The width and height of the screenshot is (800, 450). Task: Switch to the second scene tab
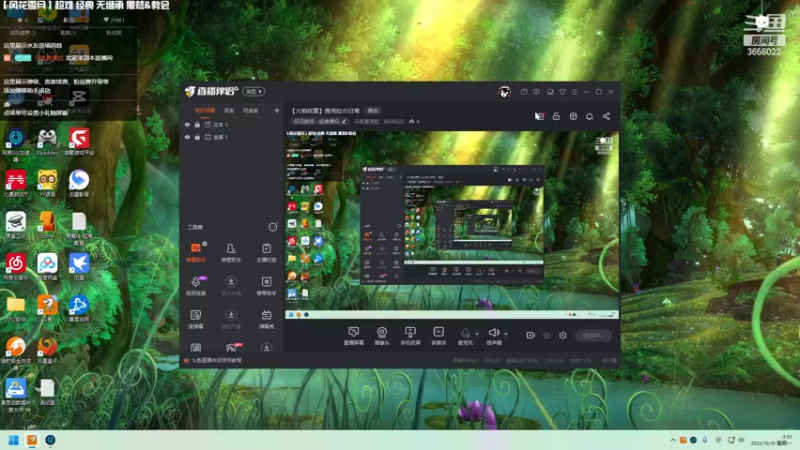pos(229,110)
